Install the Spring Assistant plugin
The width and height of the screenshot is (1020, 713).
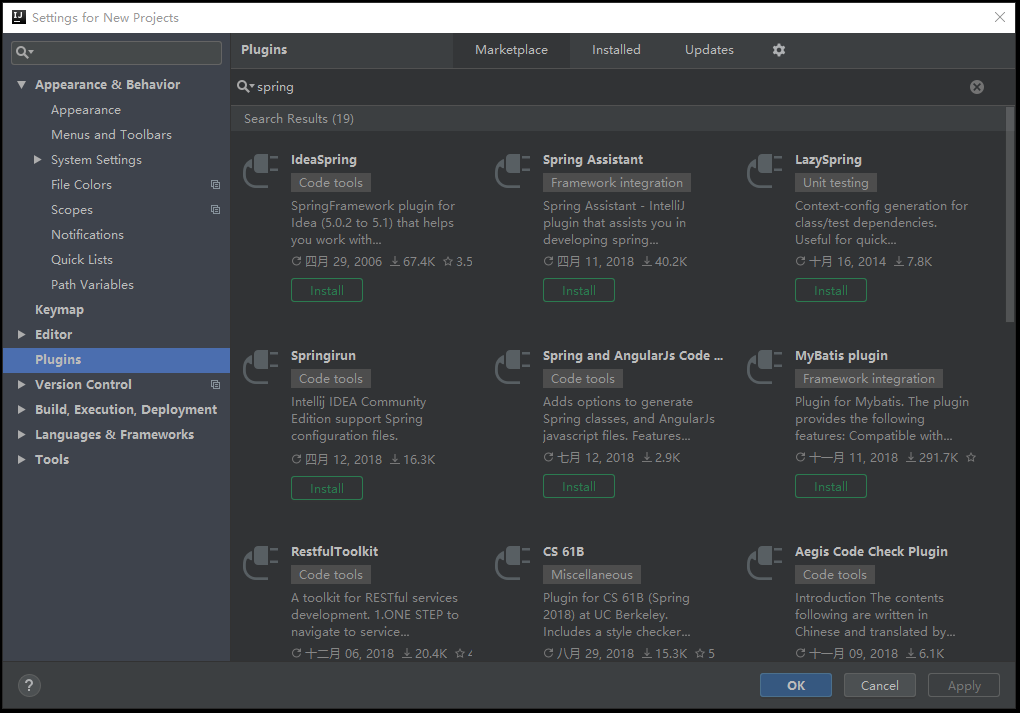click(x=578, y=290)
